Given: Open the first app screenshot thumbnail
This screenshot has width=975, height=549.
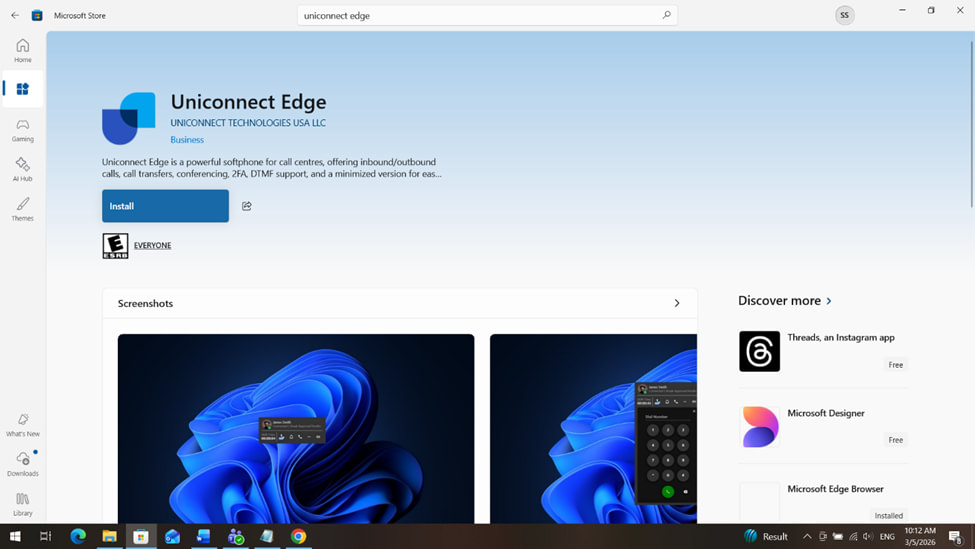Looking at the screenshot, I should tap(296, 428).
